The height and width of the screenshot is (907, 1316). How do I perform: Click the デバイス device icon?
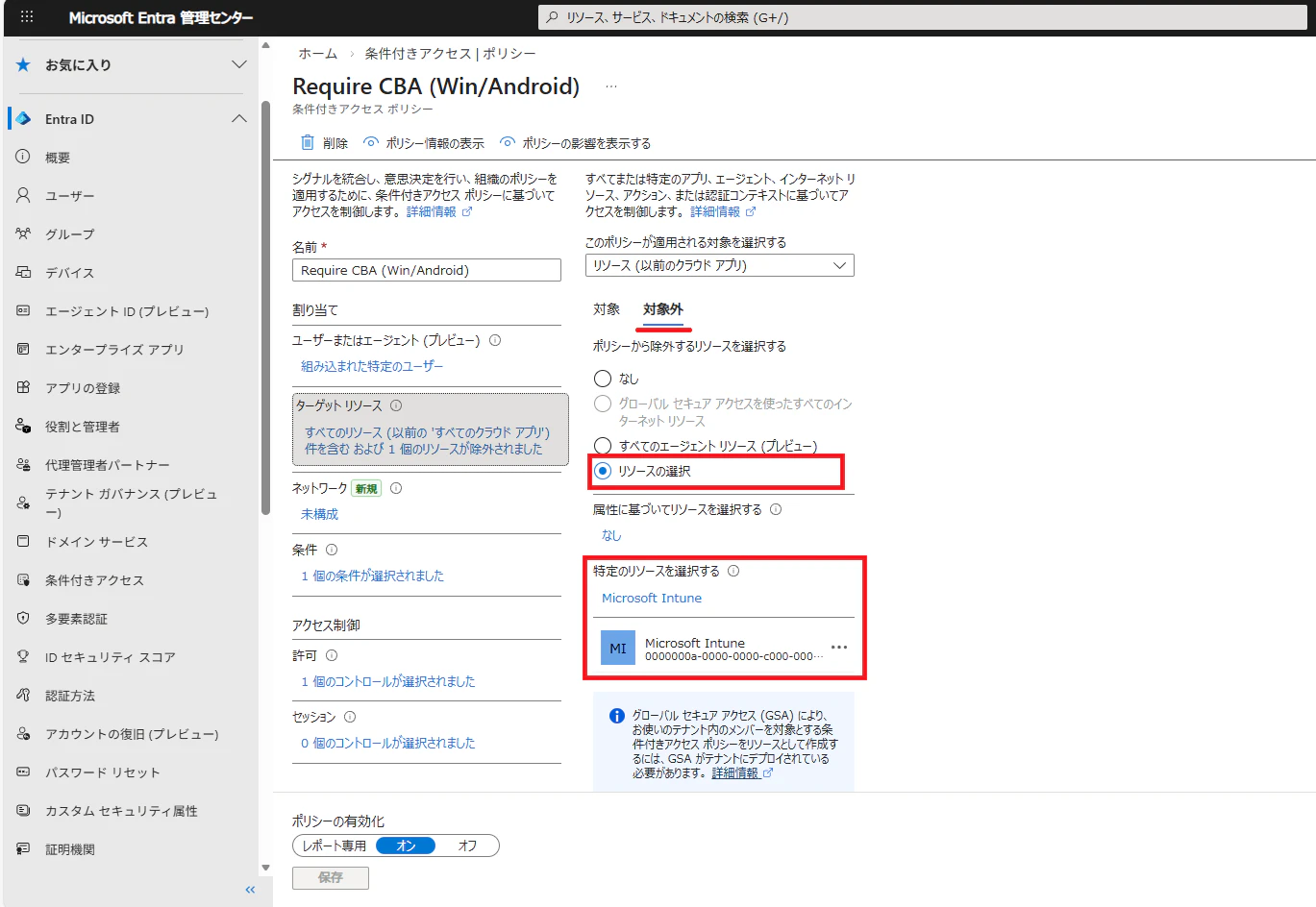(23, 272)
